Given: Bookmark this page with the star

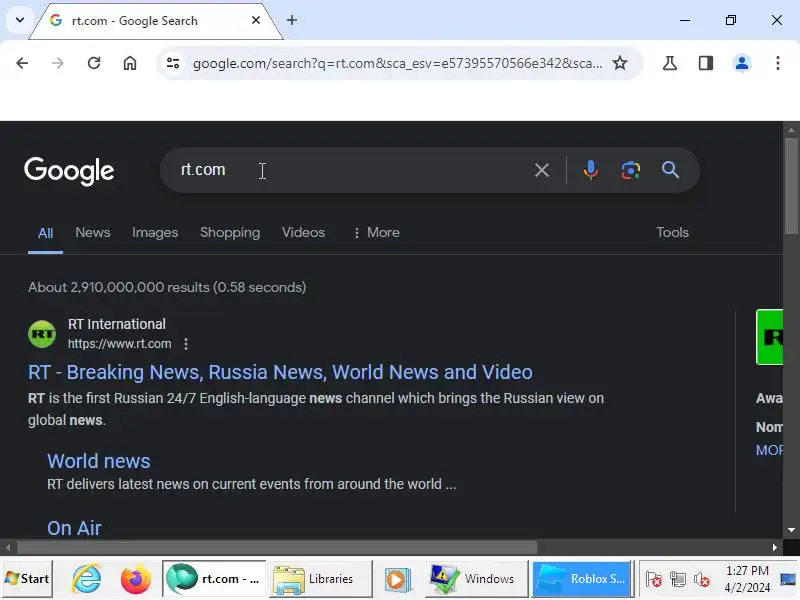Looking at the screenshot, I should click(x=620, y=63).
